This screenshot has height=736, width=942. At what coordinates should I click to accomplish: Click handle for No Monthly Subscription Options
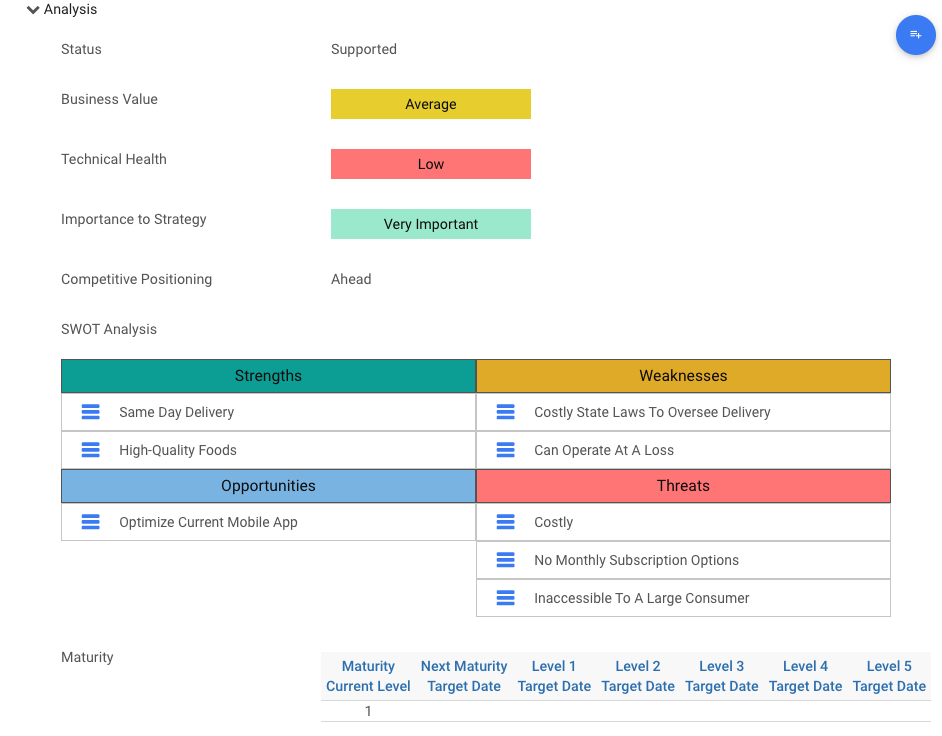coord(506,560)
